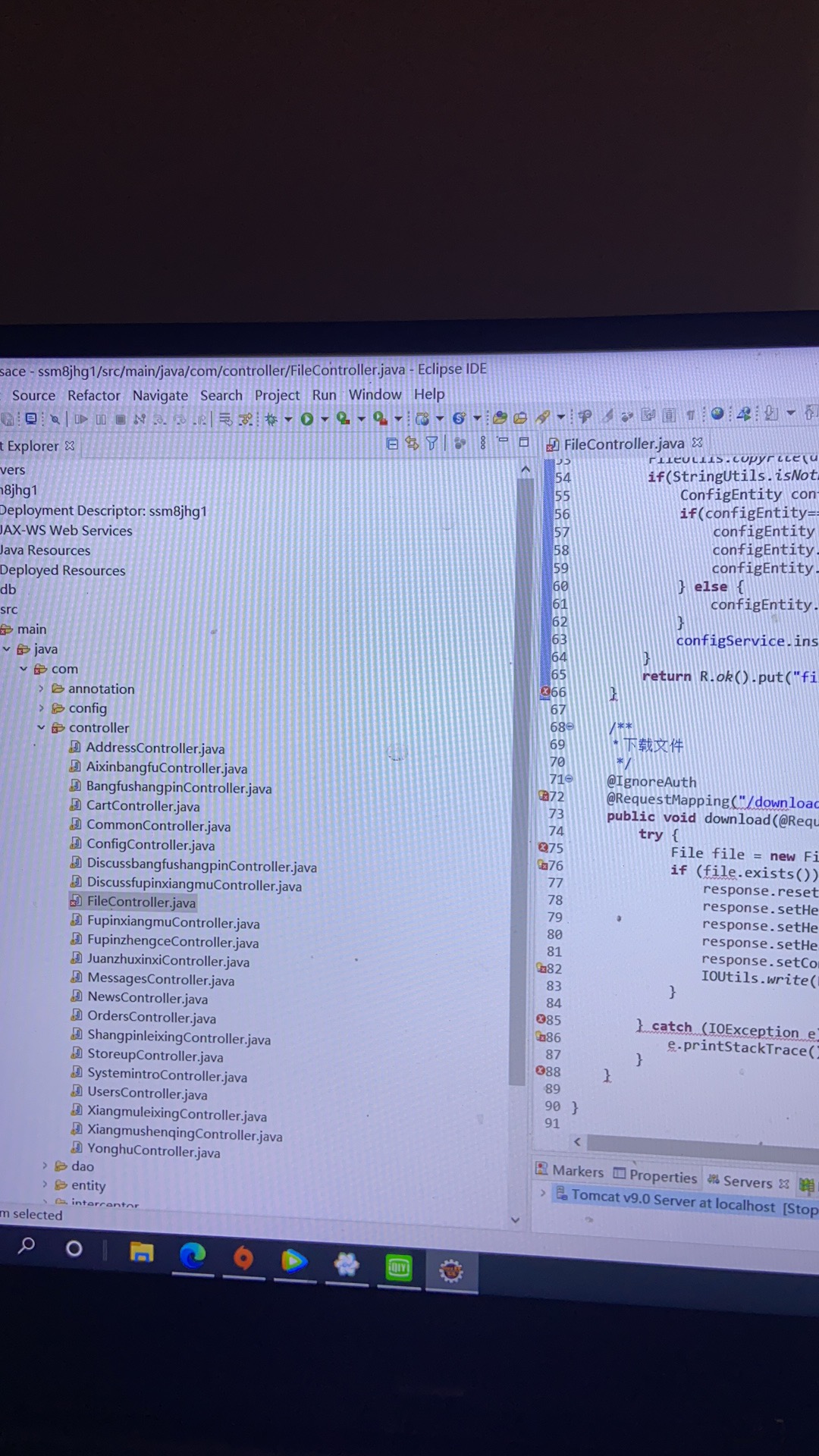This screenshot has height=1456, width=819.
Task: Click the iQIYI green taskbar icon
Action: (398, 1267)
